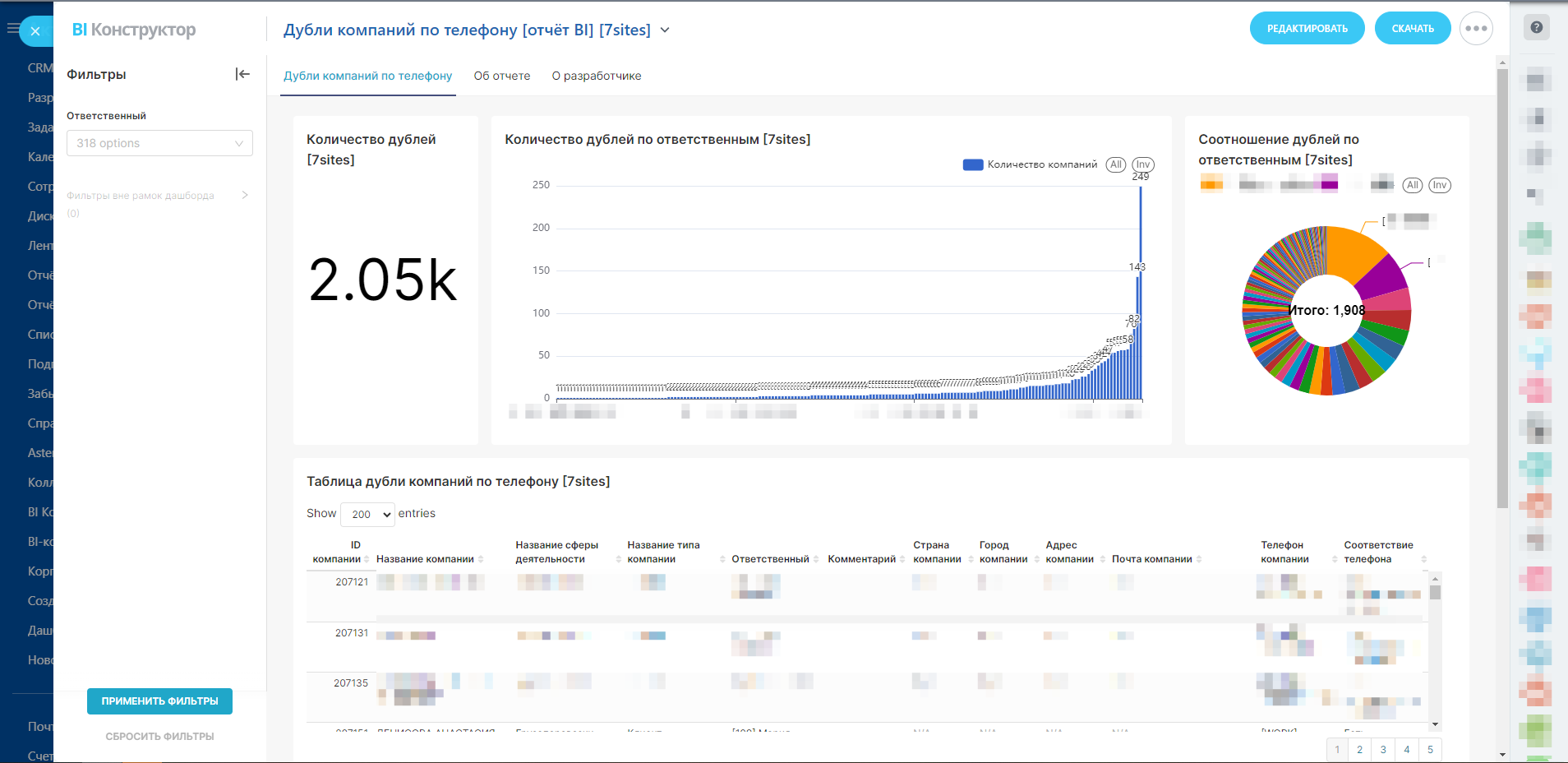Image resolution: width=1568 pixels, height=763 pixels.
Task: Open the Ответственный filter dropdown
Action: pyautogui.click(x=159, y=143)
